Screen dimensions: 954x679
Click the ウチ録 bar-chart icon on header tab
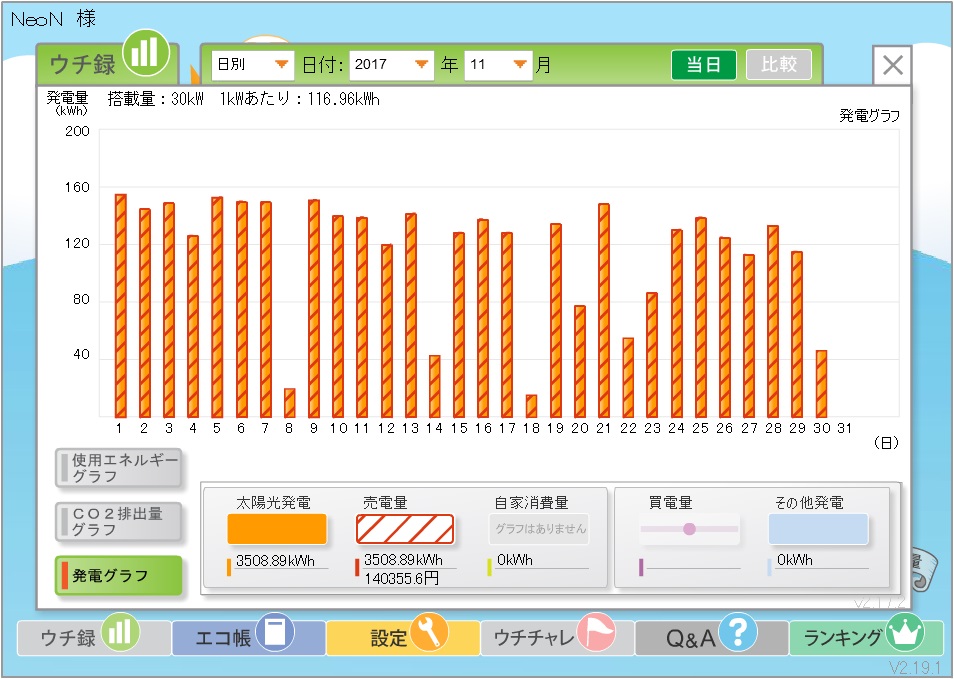click(x=145, y=53)
